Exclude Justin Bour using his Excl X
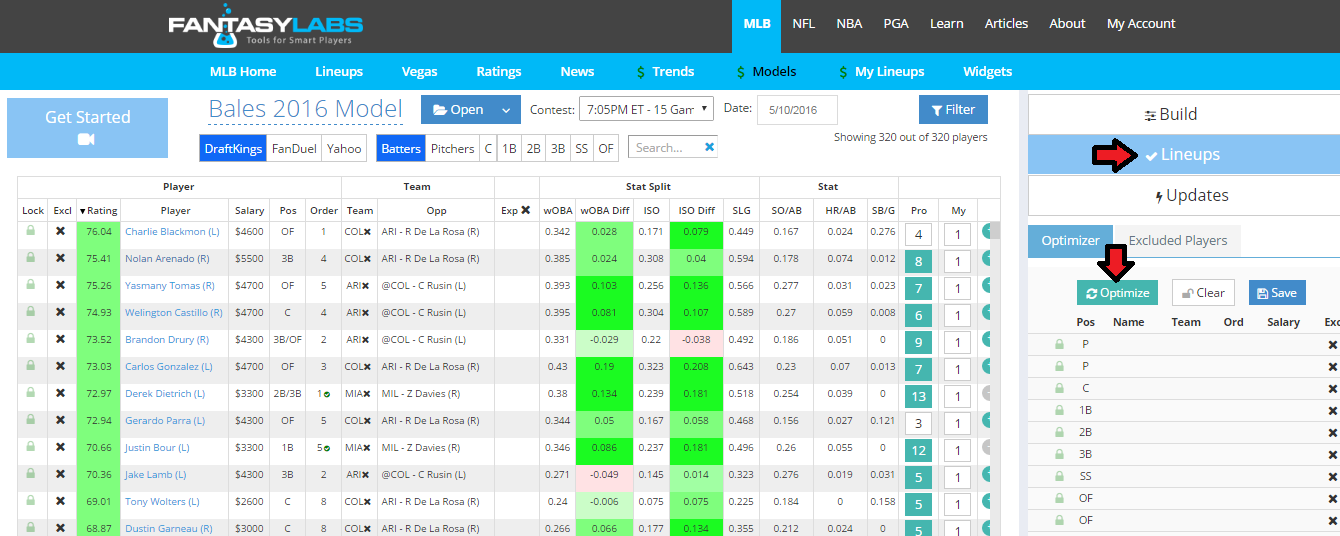The image size is (1340, 536). [x=60, y=447]
